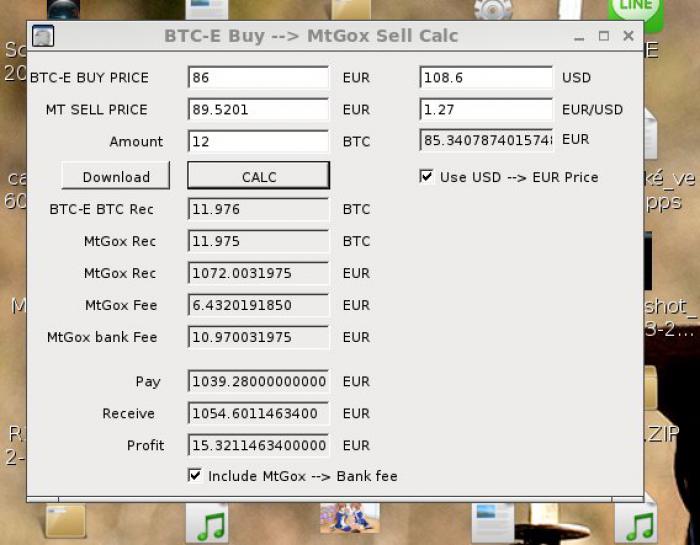700x545 pixels.
Task: Open the anime picture thumbnail on the desktop
Action: point(350,518)
